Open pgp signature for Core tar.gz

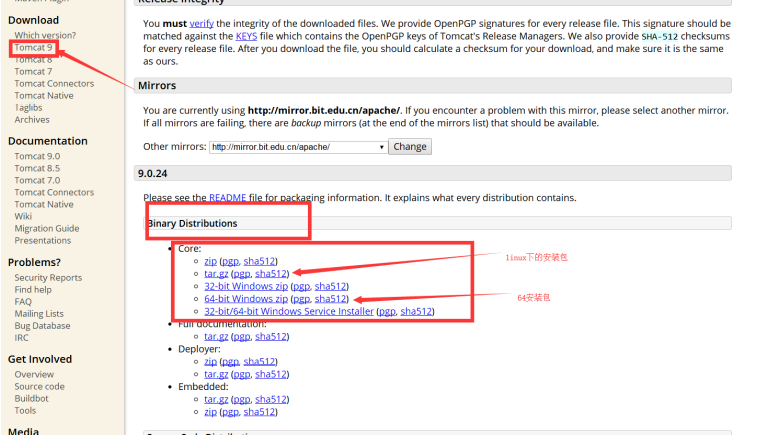pos(242,274)
